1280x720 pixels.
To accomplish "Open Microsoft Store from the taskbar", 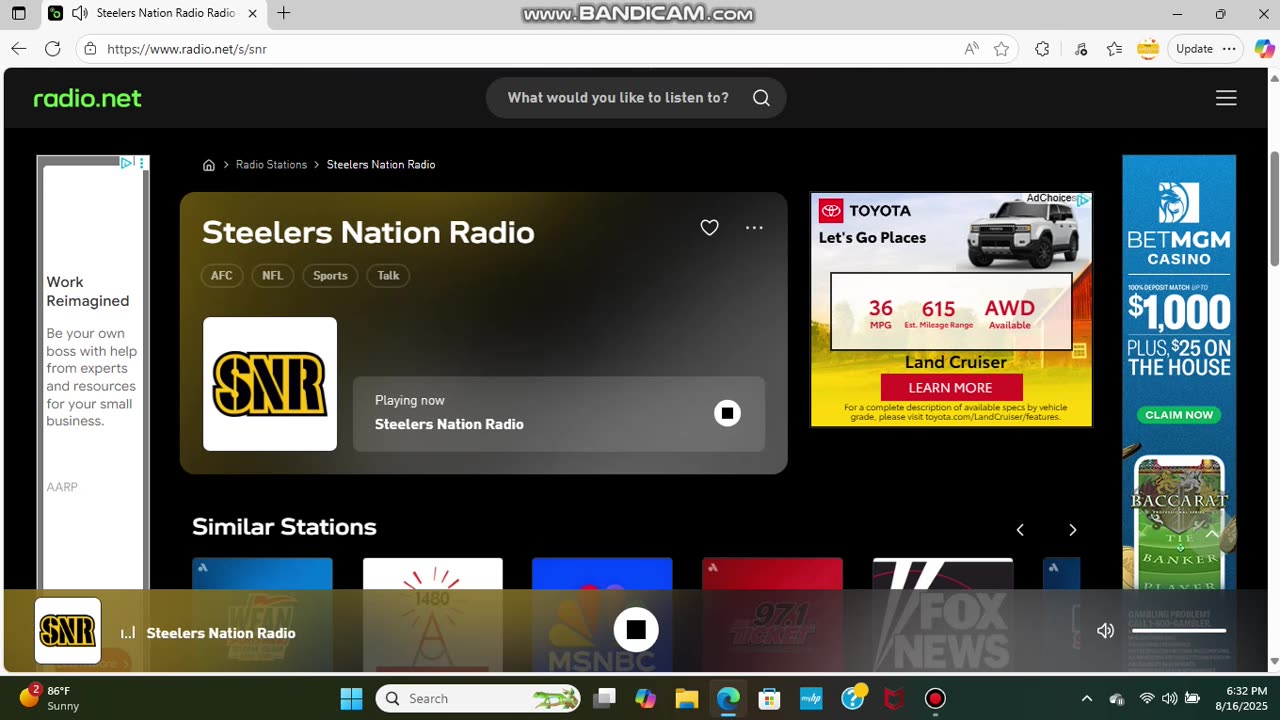I will click(769, 698).
